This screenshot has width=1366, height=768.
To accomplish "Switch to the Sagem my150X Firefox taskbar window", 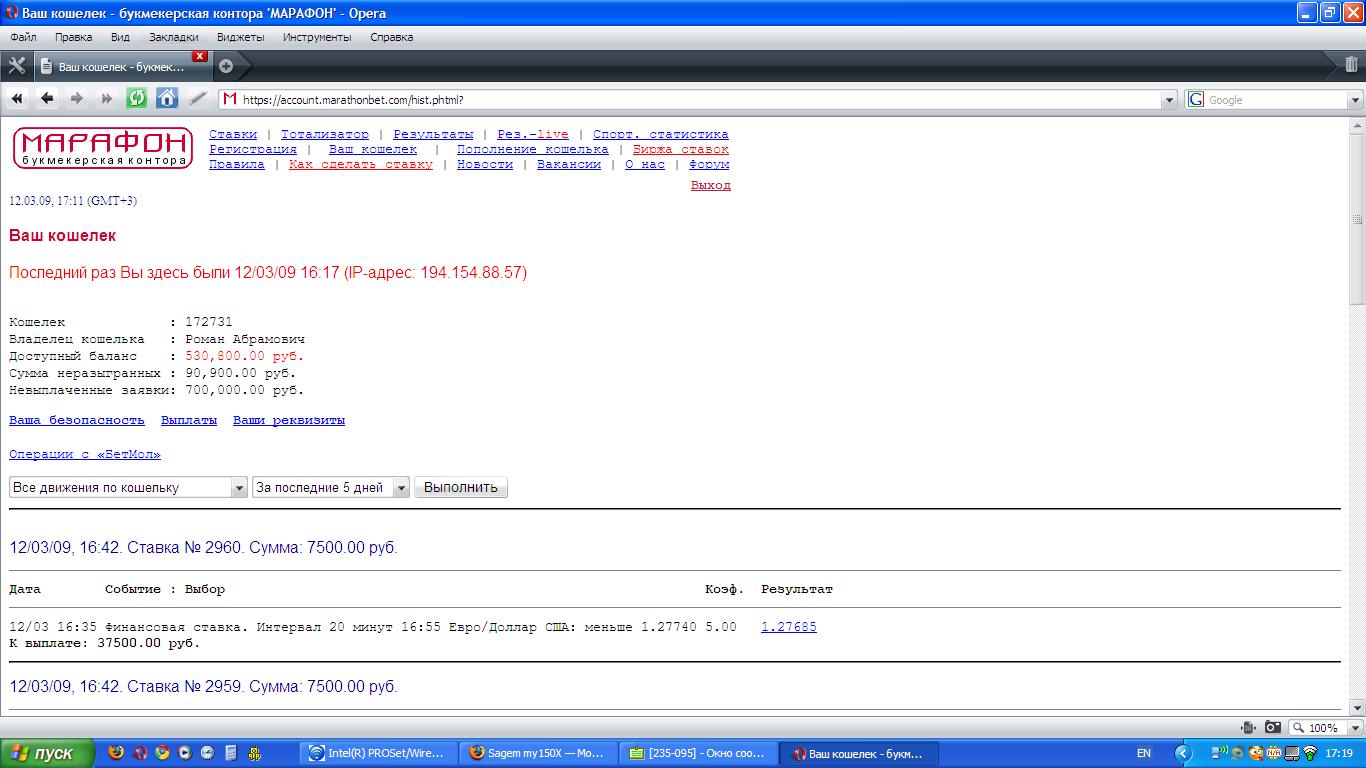I will coord(540,753).
